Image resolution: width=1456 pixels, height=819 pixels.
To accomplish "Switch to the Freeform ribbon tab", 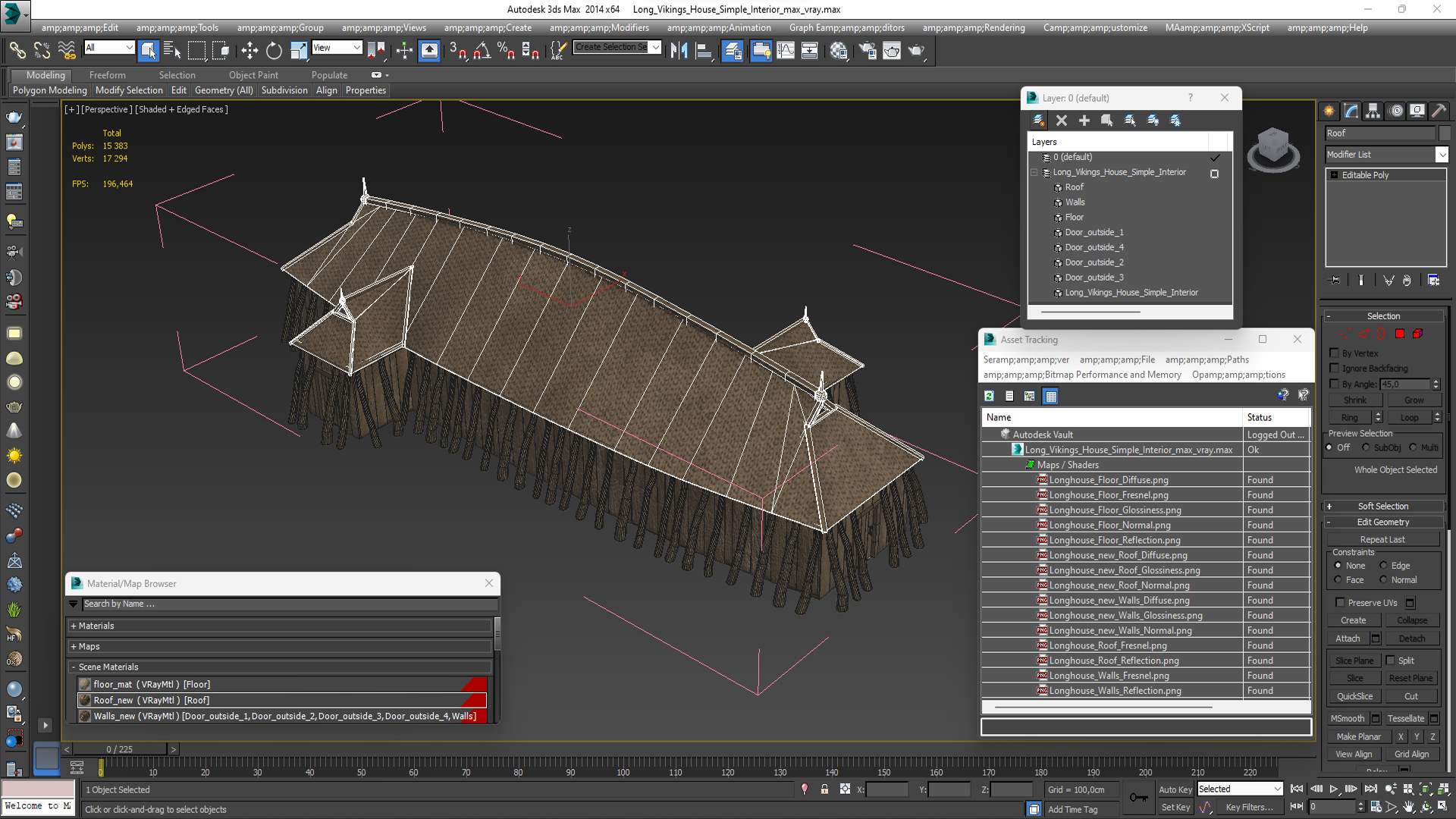I will coord(108,75).
